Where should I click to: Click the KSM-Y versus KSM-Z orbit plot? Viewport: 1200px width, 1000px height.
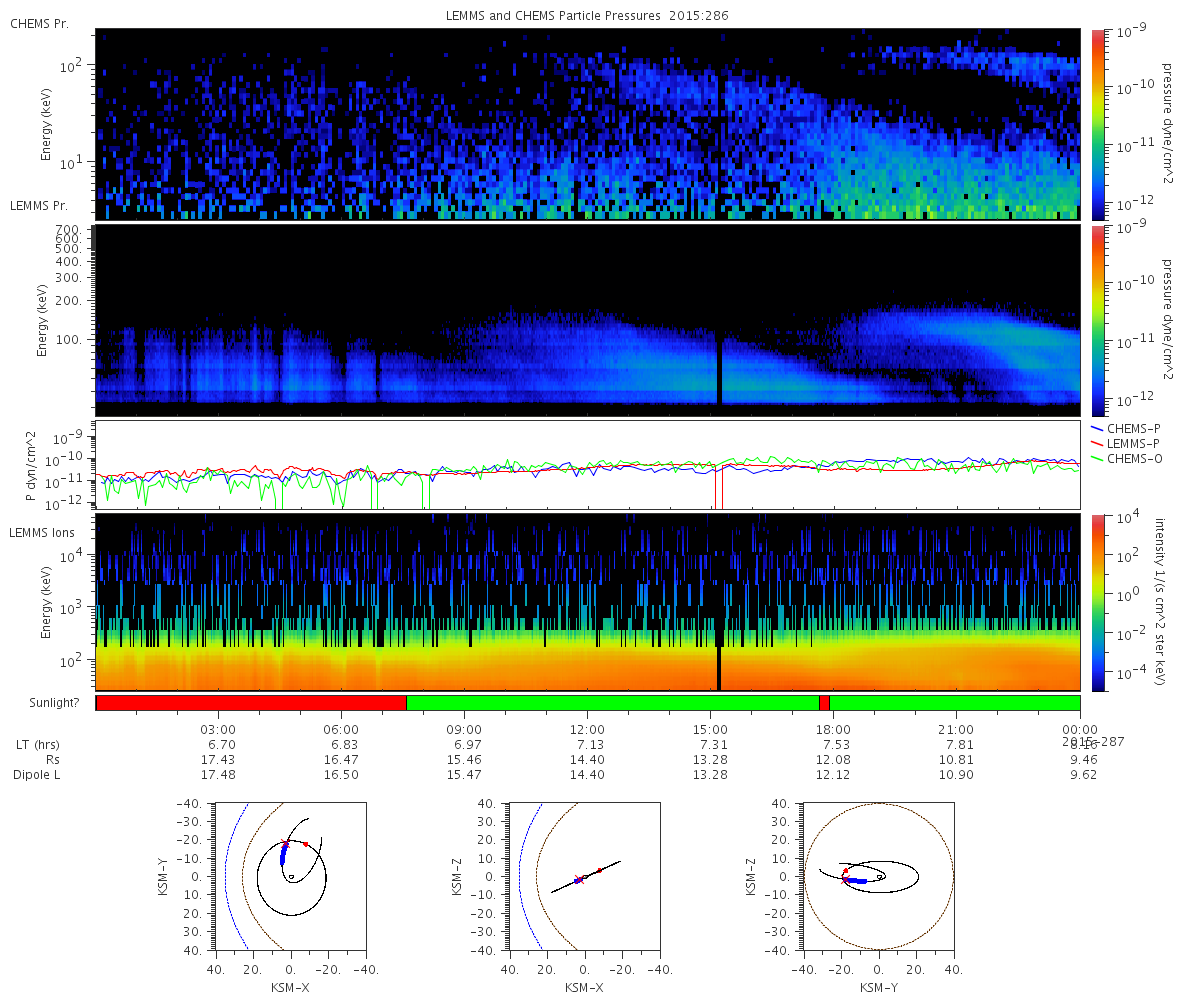(879, 876)
